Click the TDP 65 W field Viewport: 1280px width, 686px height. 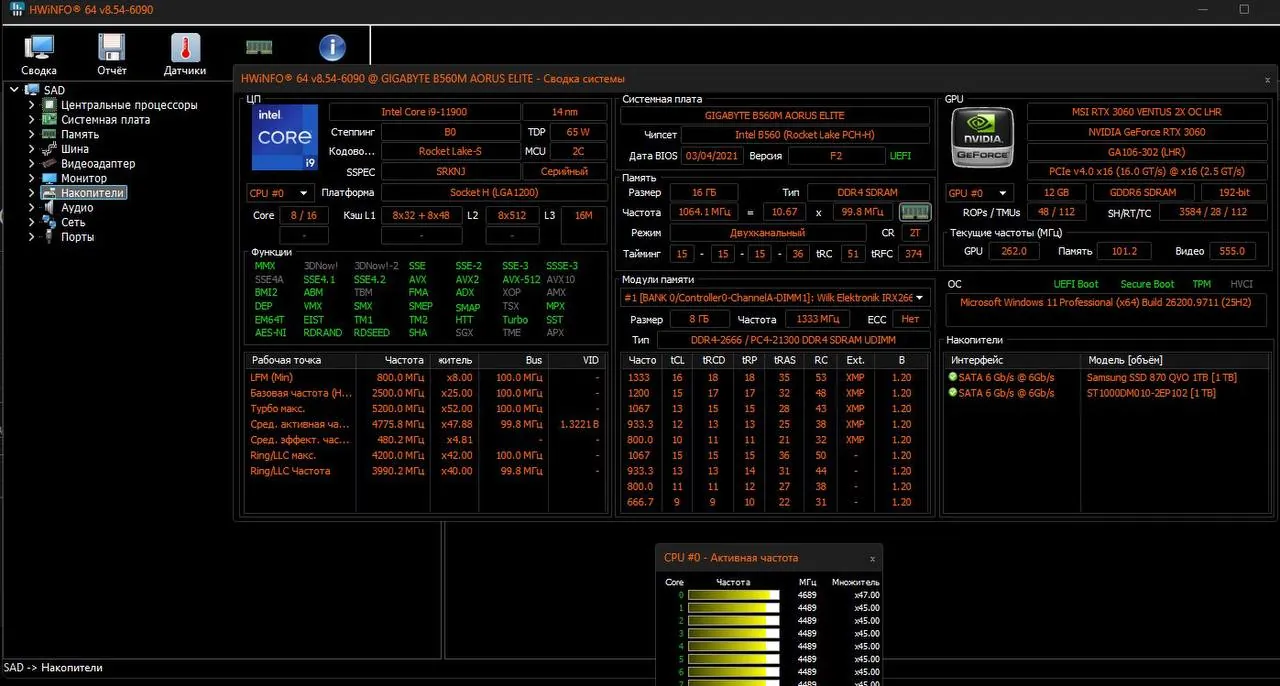(x=578, y=132)
